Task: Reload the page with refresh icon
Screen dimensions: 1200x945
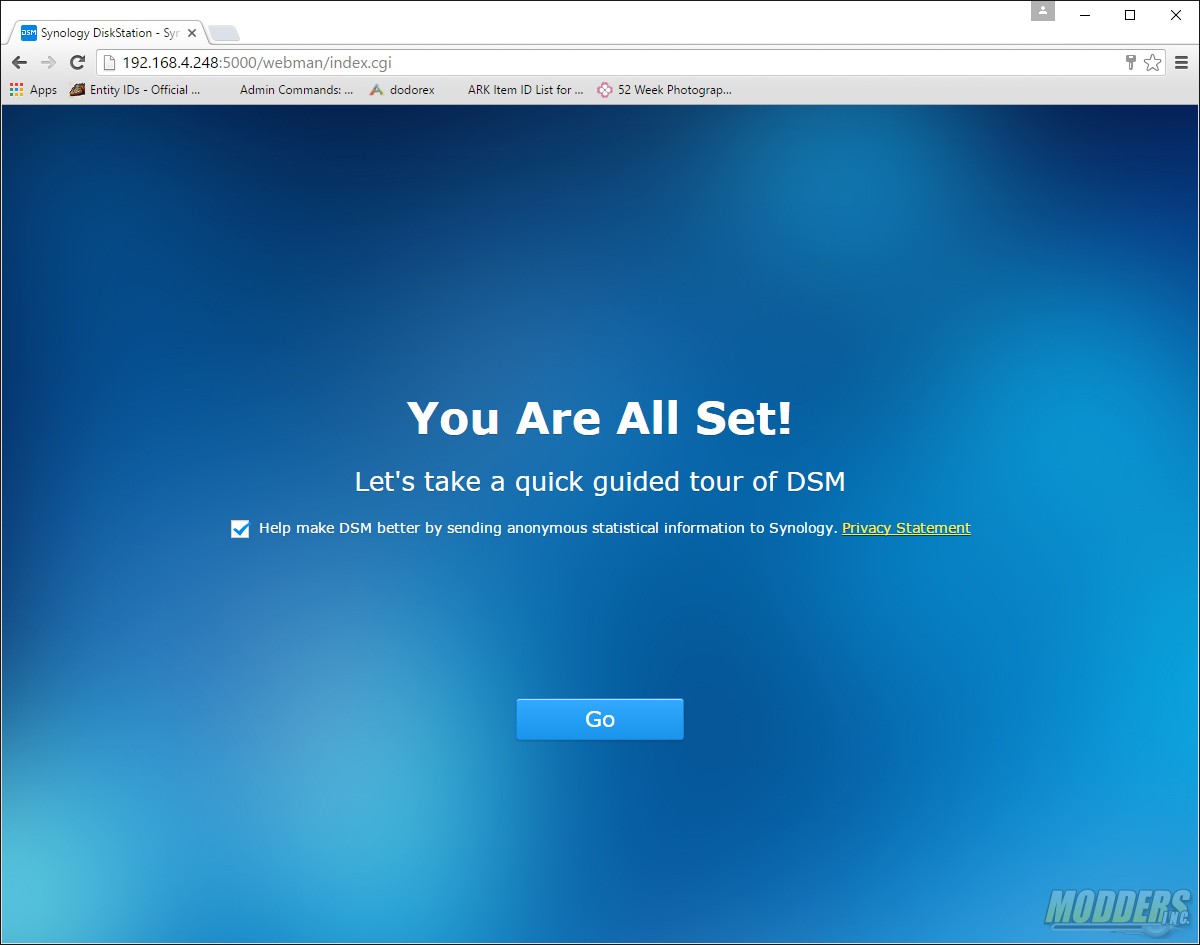Action: tap(77, 62)
